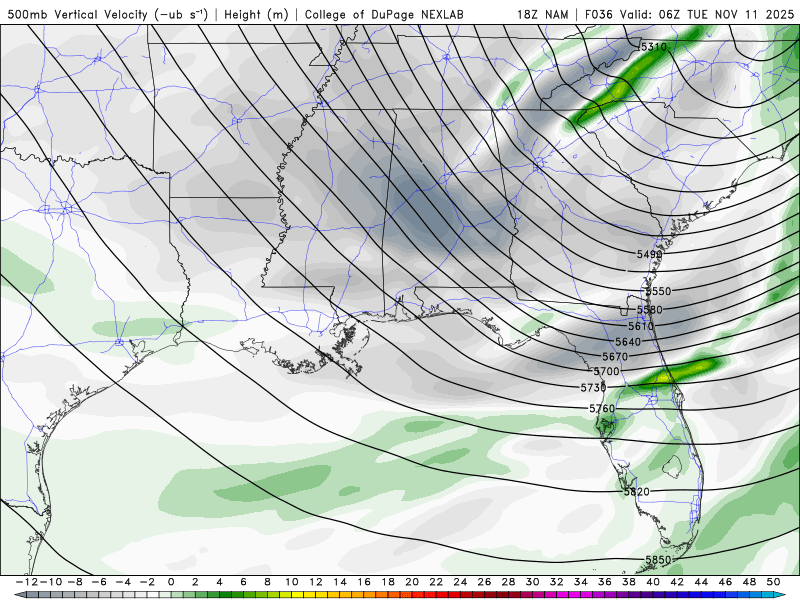Click the 16 value on the color scale
Image resolution: width=800 pixels, height=600 pixels.
tap(364, 582)
